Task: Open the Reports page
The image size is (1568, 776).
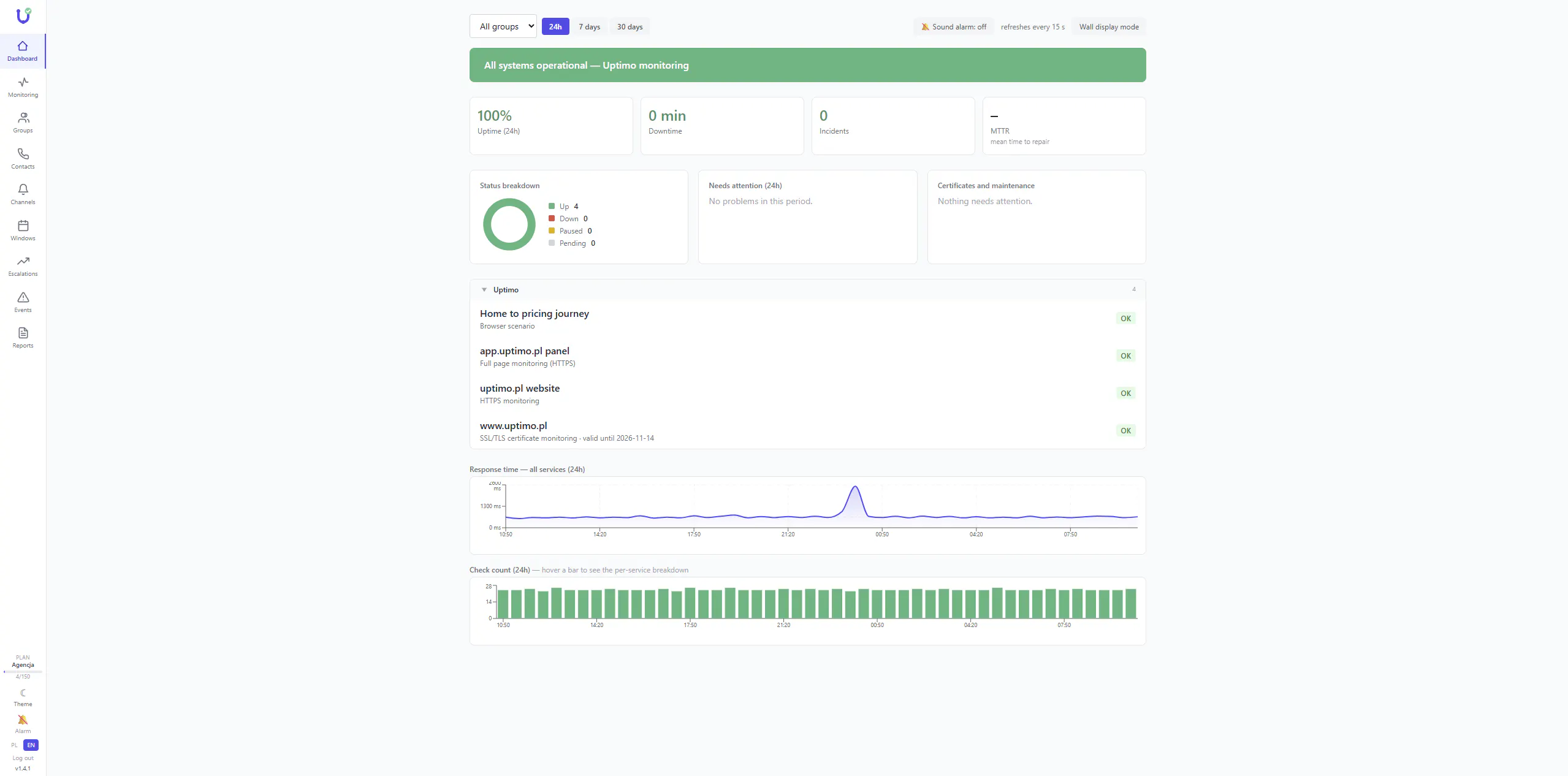Action: coord(23,338)
